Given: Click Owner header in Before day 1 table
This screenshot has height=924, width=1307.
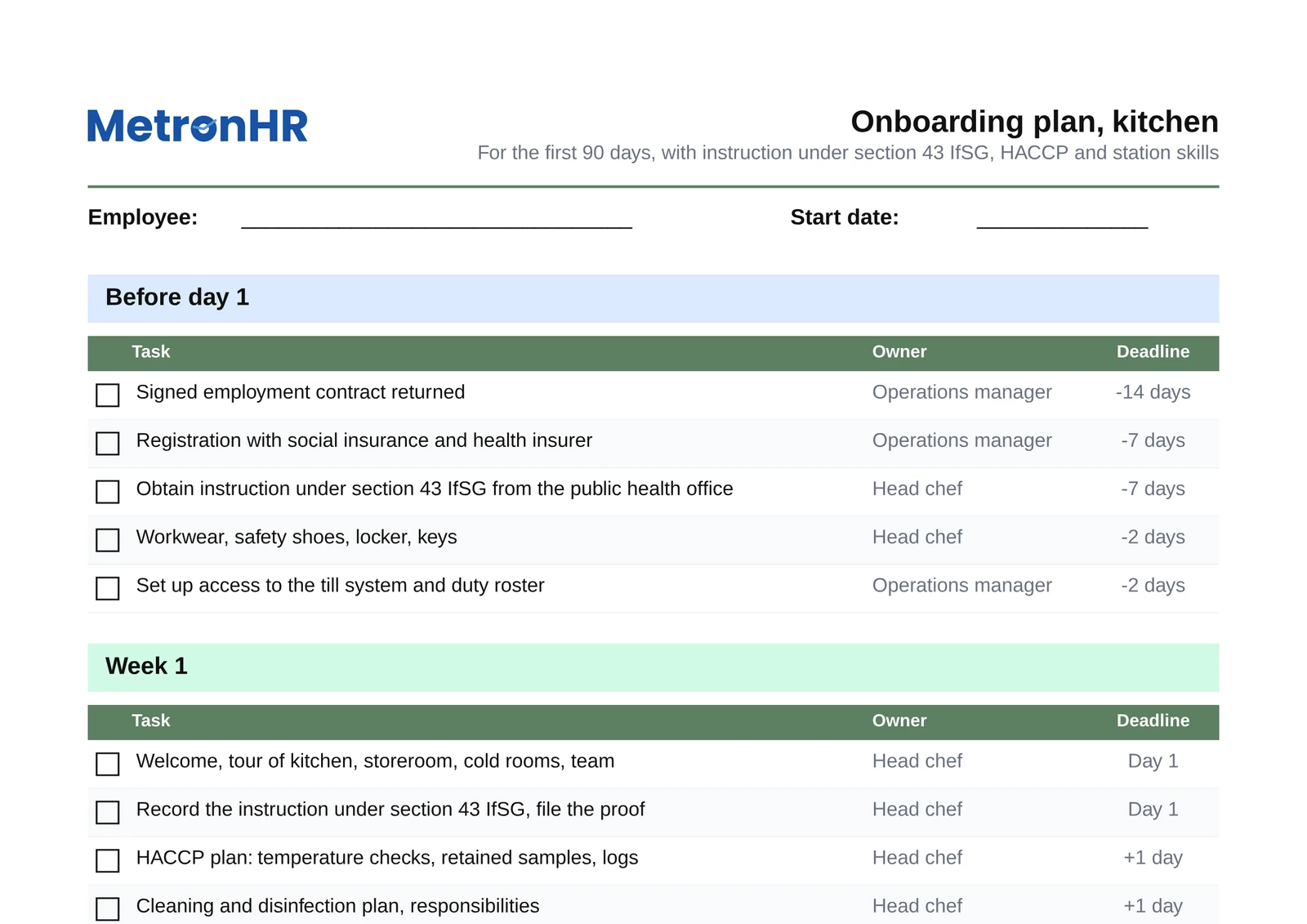Looking at the screenshot, I should 899,352.
